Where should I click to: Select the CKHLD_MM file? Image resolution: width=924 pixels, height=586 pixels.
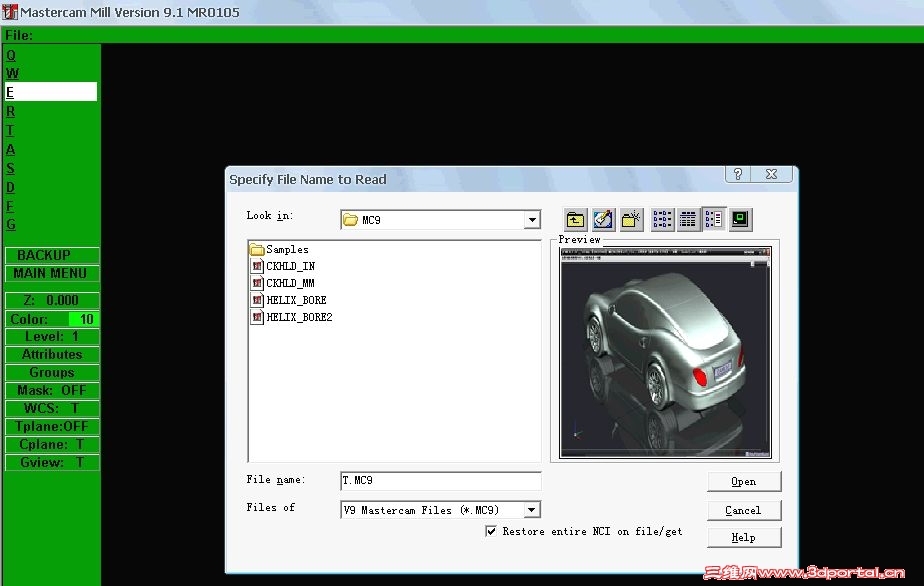(x=283, y=283)
